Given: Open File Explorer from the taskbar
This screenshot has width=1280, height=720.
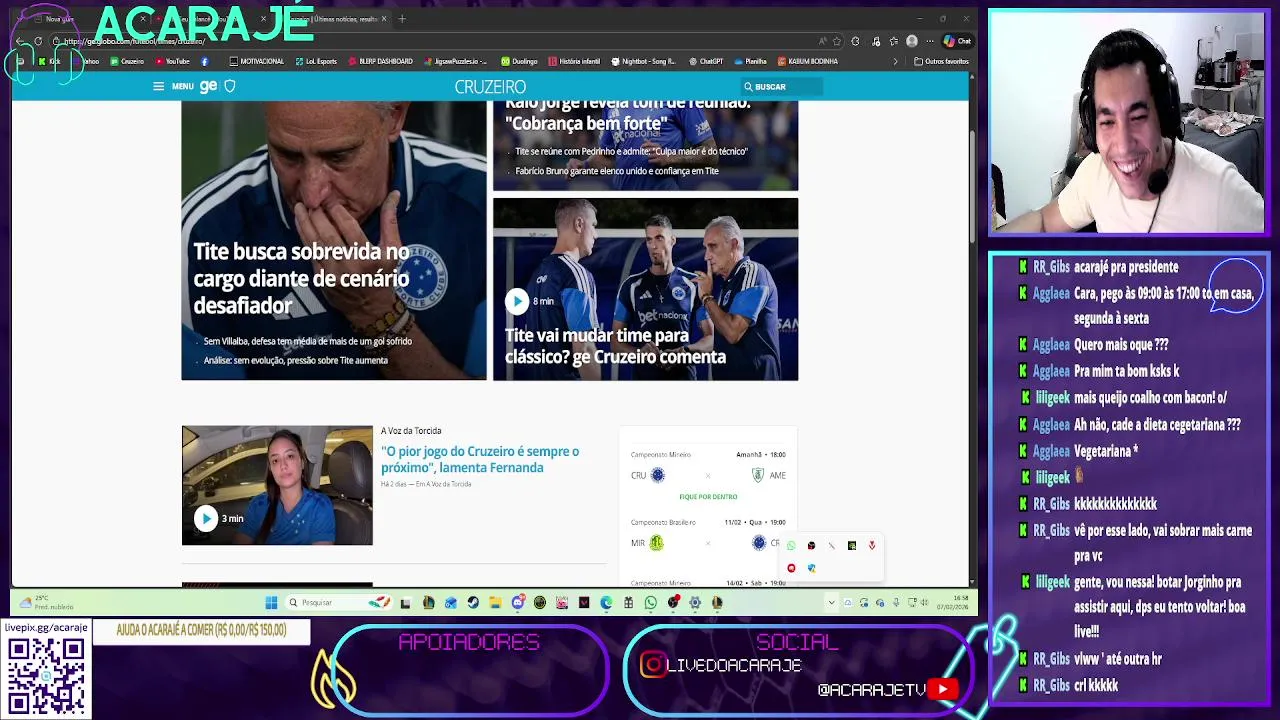Looking at the screenshot, I should tap(495, 602).
